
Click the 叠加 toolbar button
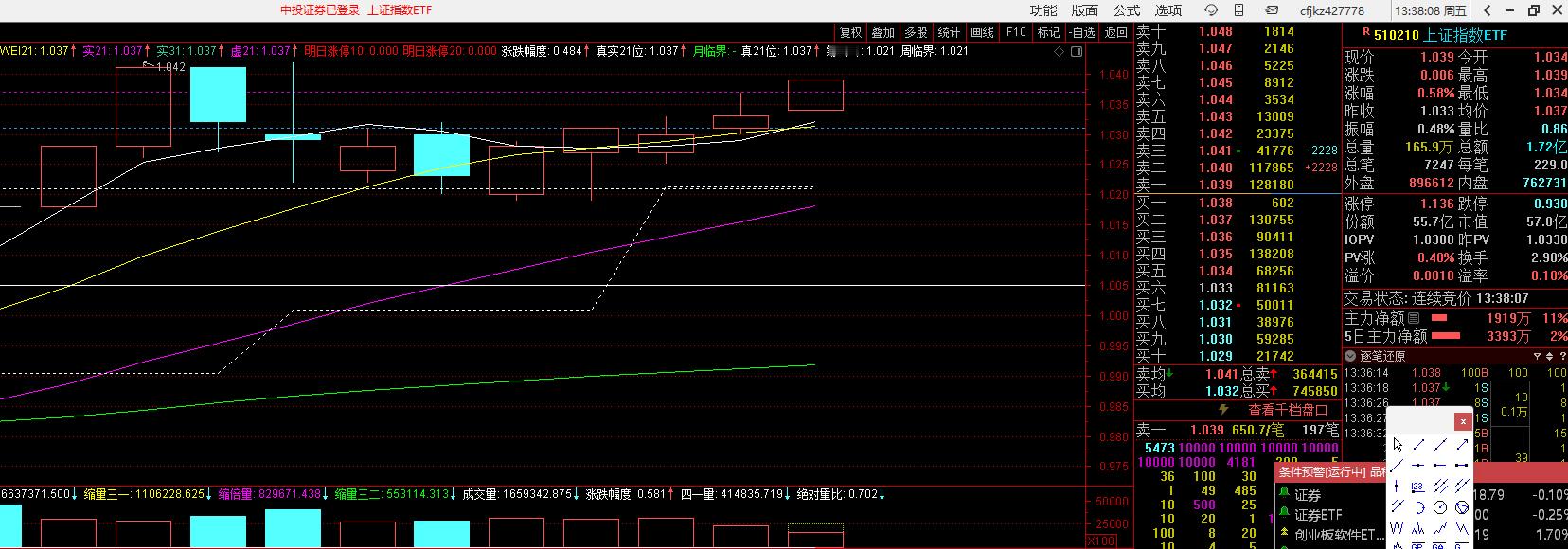(883, 32)
